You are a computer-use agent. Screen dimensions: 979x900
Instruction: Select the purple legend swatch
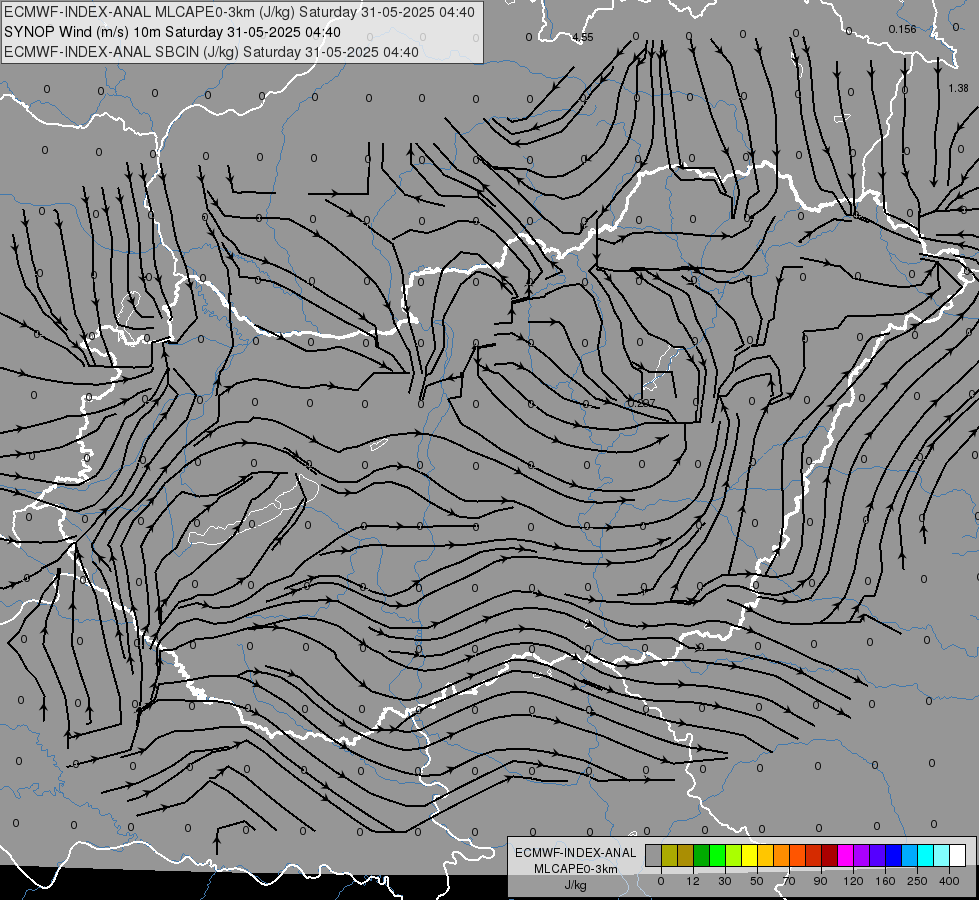(x=862, y=855)
